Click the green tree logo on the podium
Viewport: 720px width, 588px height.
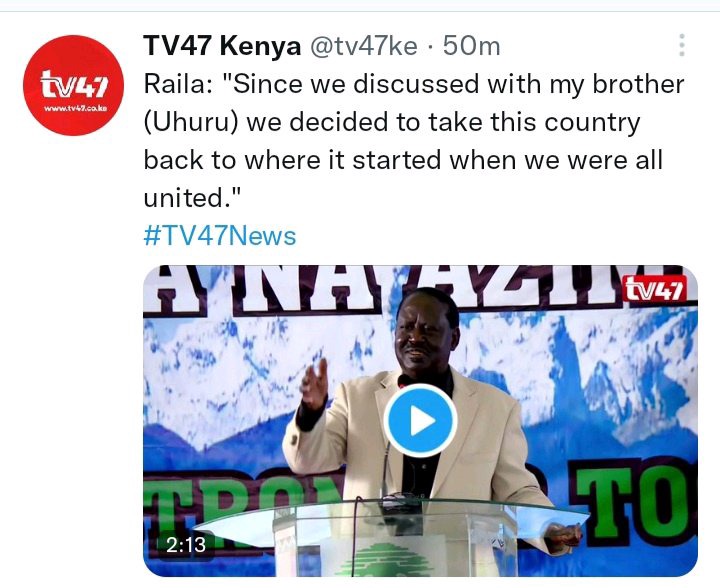(x=386, y=560)
